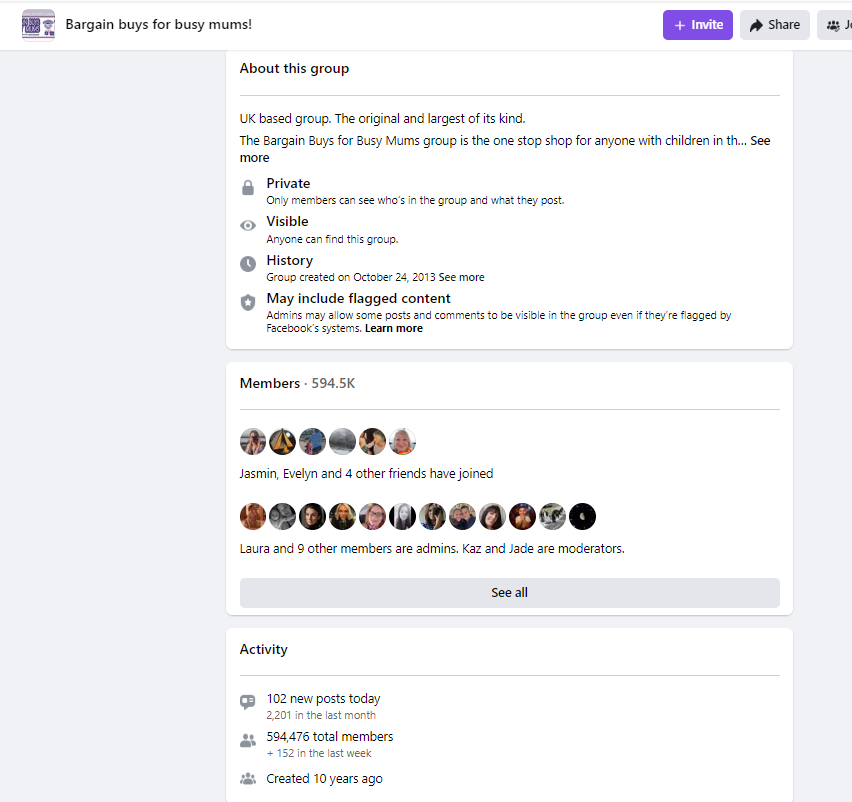Image resolution: width=852 pixels, height=802 pixels.
Task: Click the first friend avatar in Members
Action: [253, 441]
